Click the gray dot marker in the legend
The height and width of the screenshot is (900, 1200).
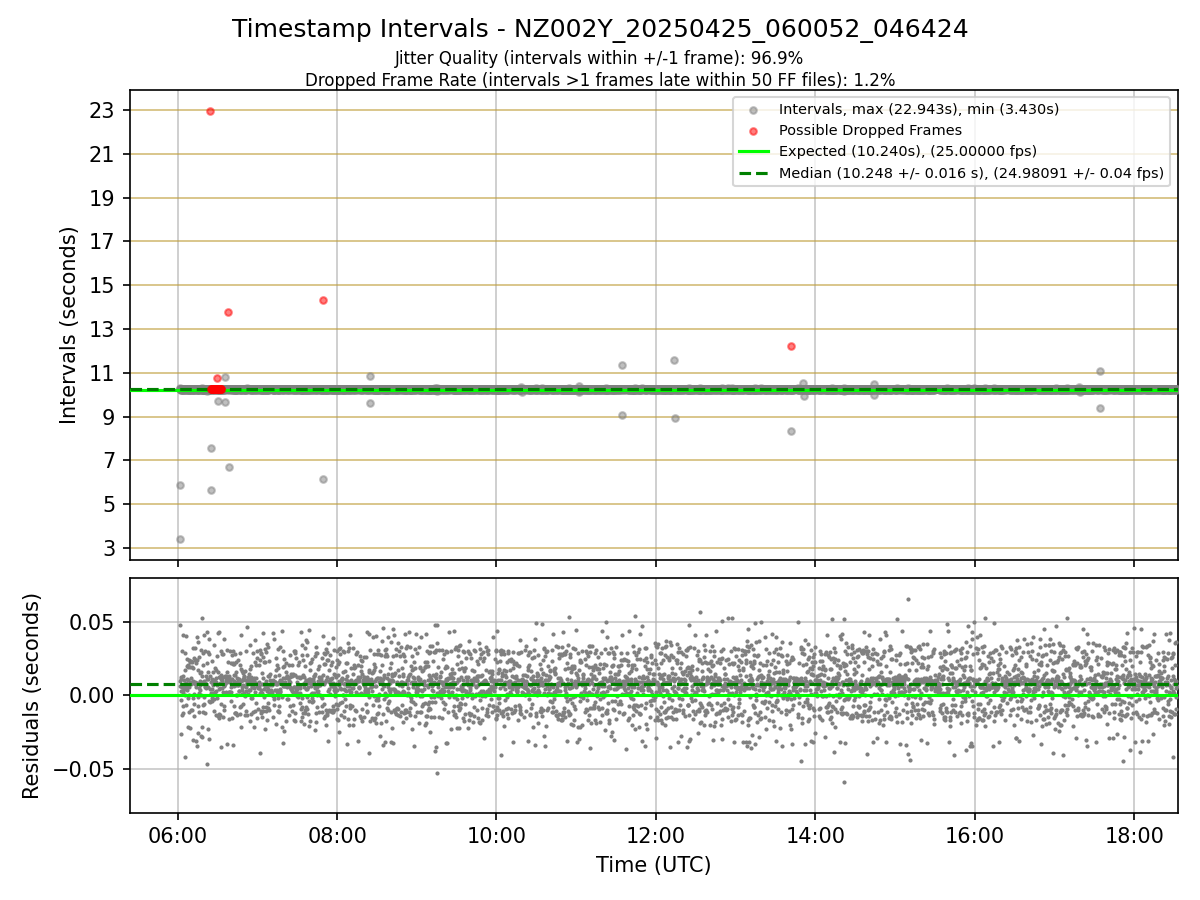point(754,109)
